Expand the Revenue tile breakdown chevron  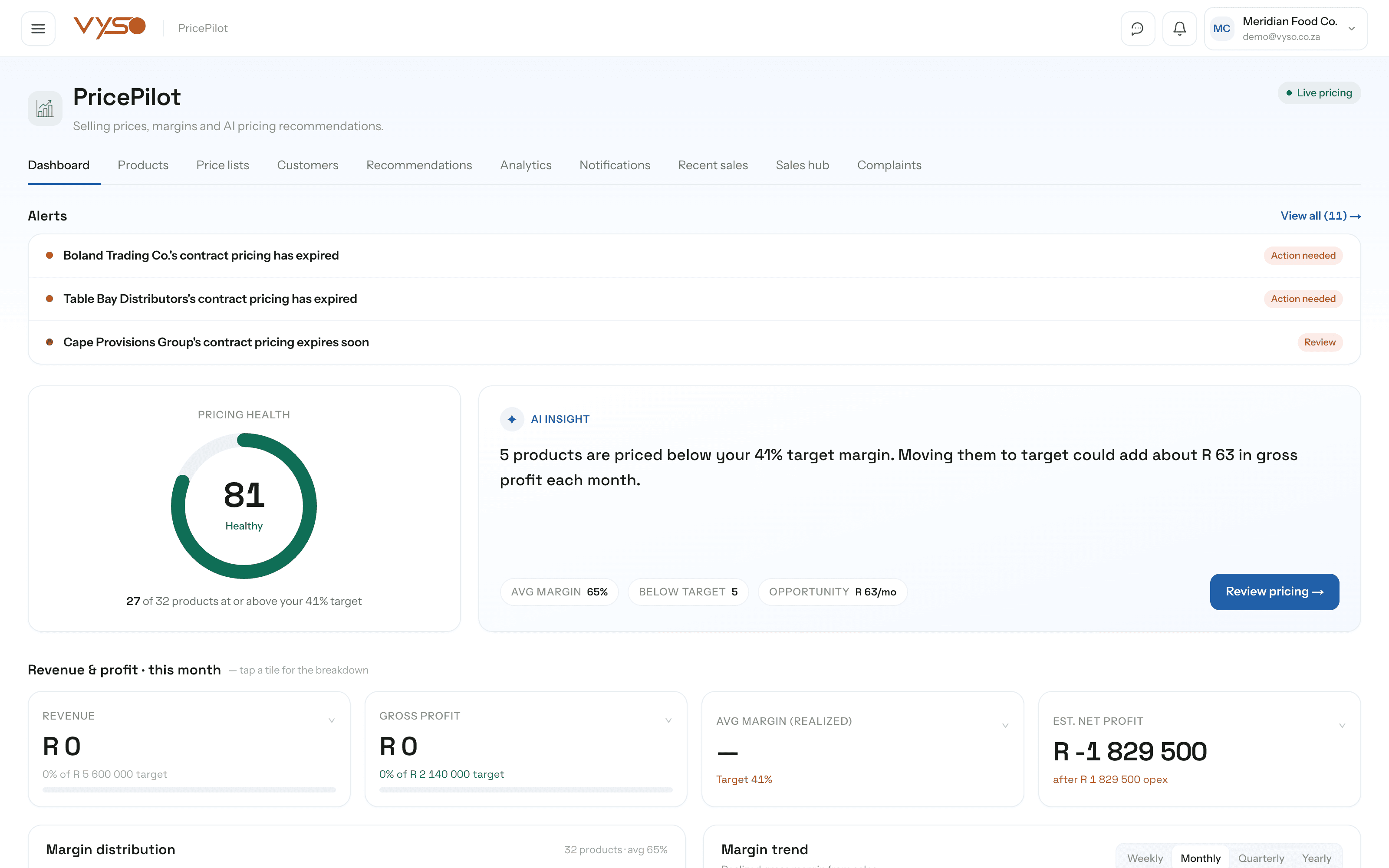(331, 720)
